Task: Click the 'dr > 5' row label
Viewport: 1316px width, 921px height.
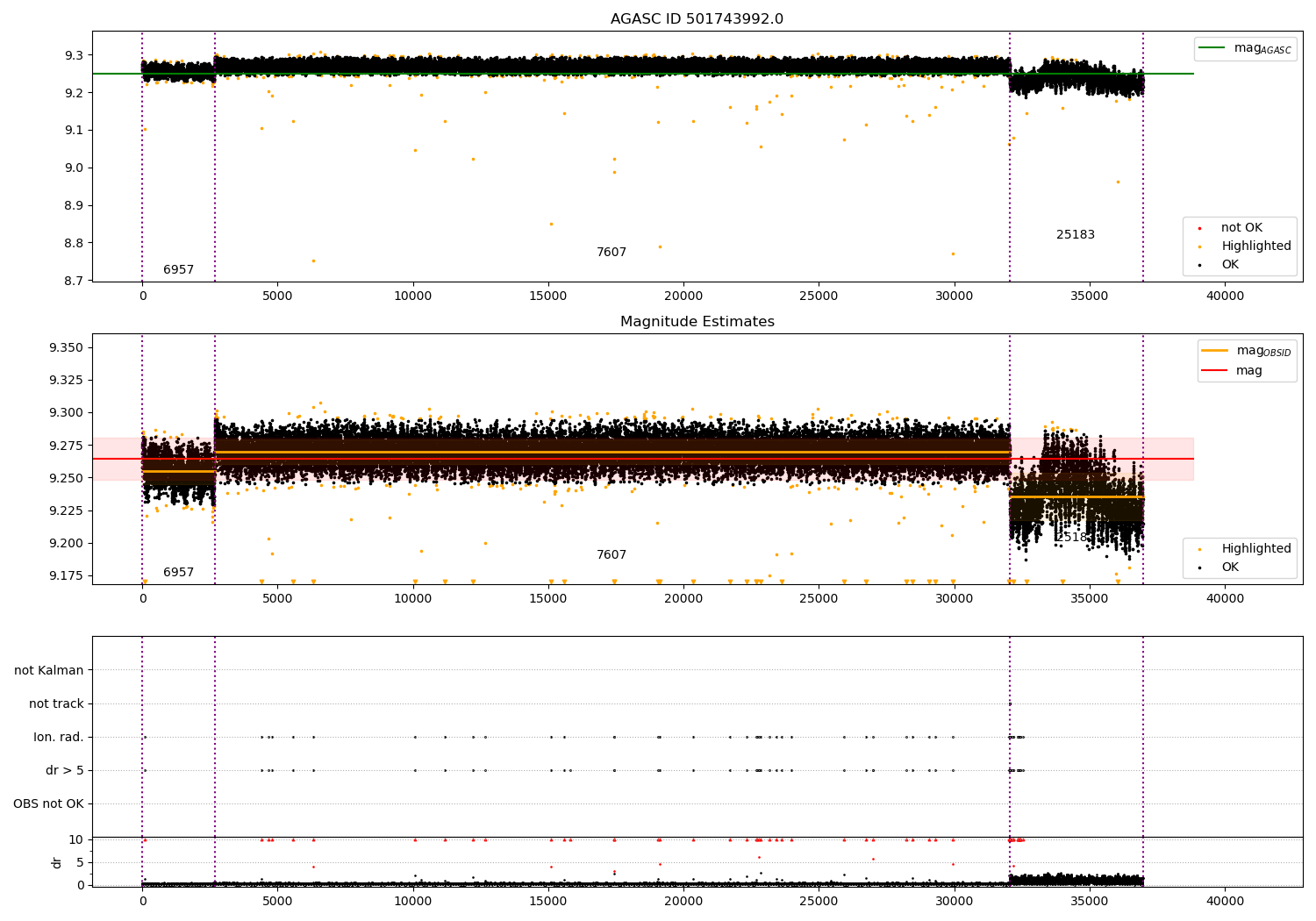Action: pyautogui.click(x=65, y=771)
